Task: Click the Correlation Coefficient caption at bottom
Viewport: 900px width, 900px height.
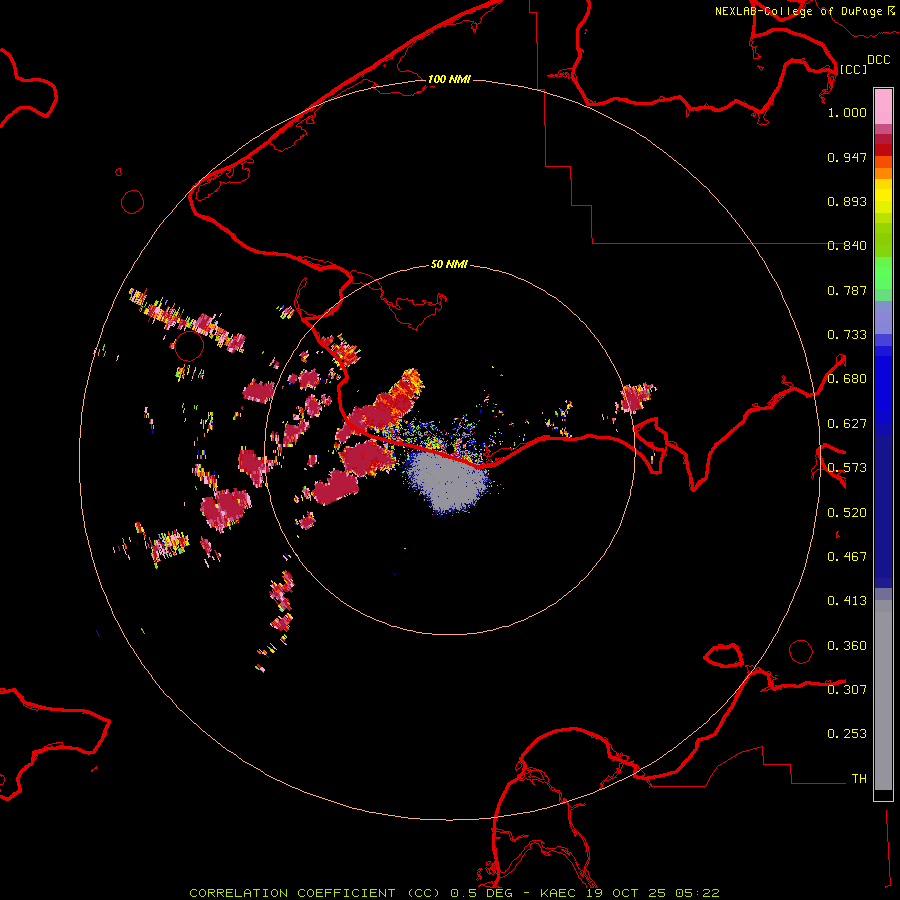Action: click(x=454, y=893)
